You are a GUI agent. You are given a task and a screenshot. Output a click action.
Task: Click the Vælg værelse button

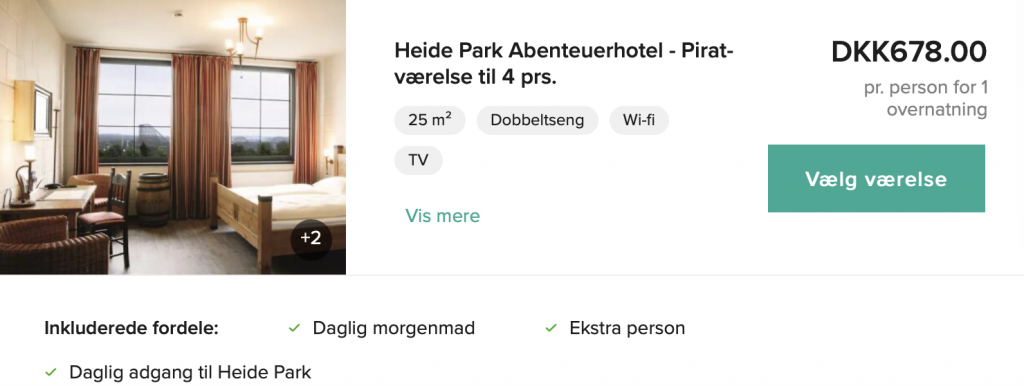[876, 178]
